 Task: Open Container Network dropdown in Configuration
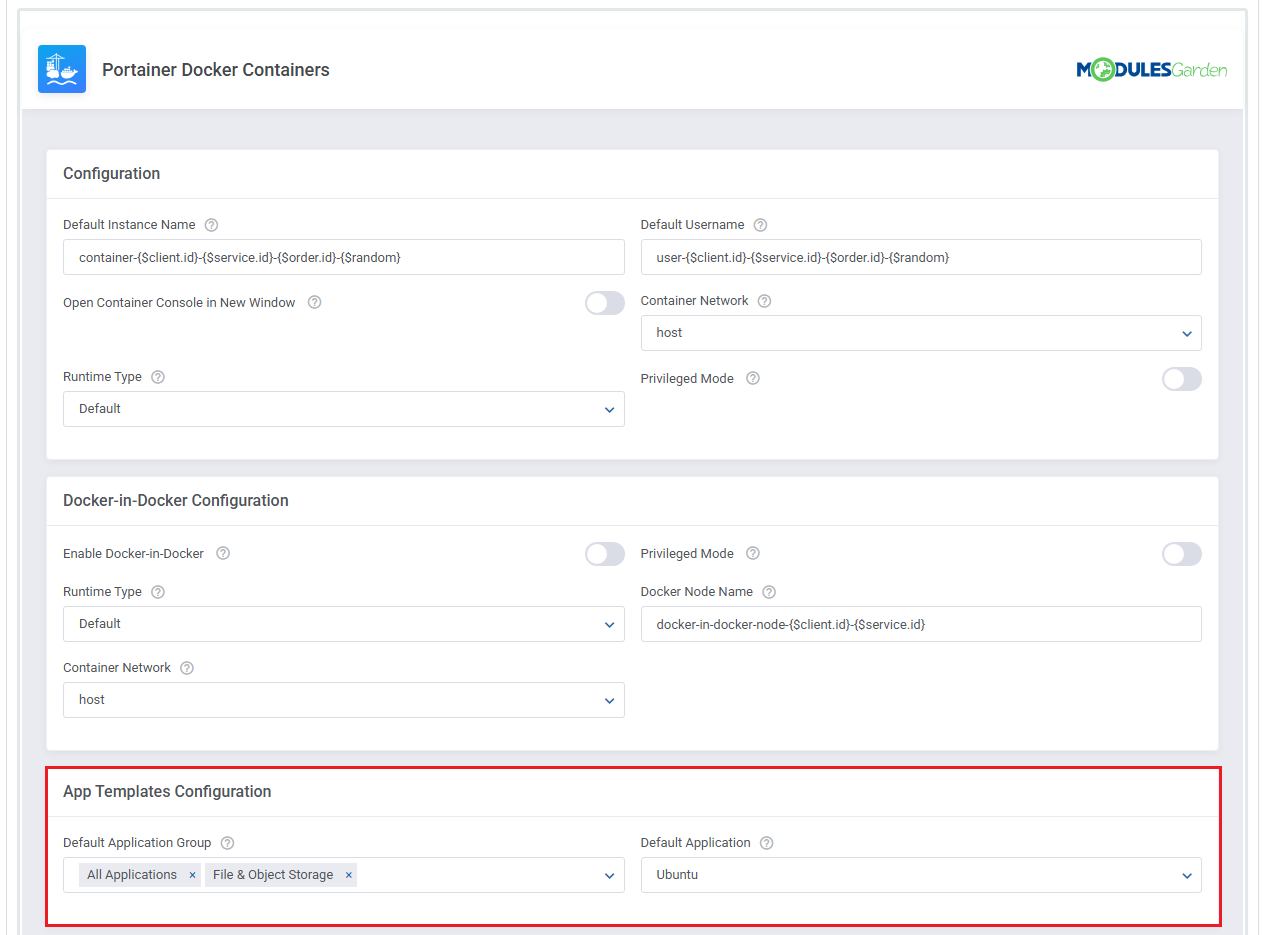point(921,333)
